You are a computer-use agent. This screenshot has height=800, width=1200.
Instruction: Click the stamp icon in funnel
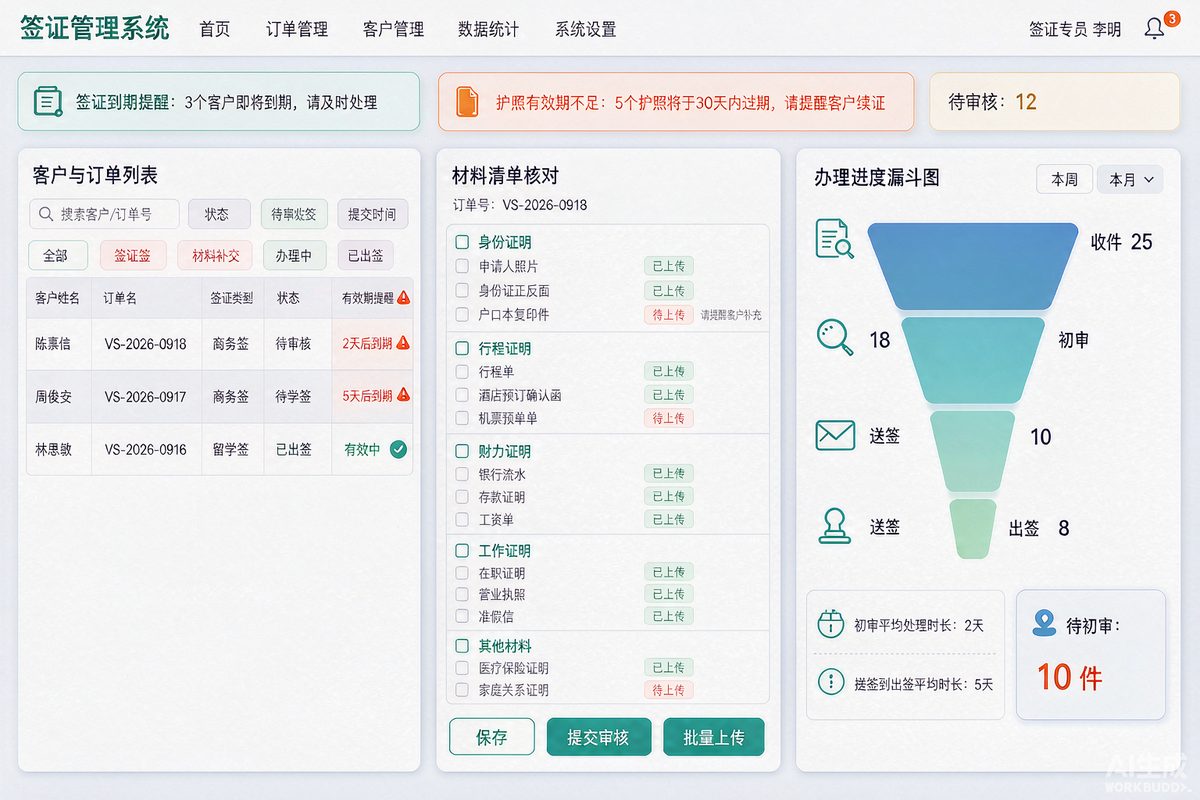click(835, 526)
